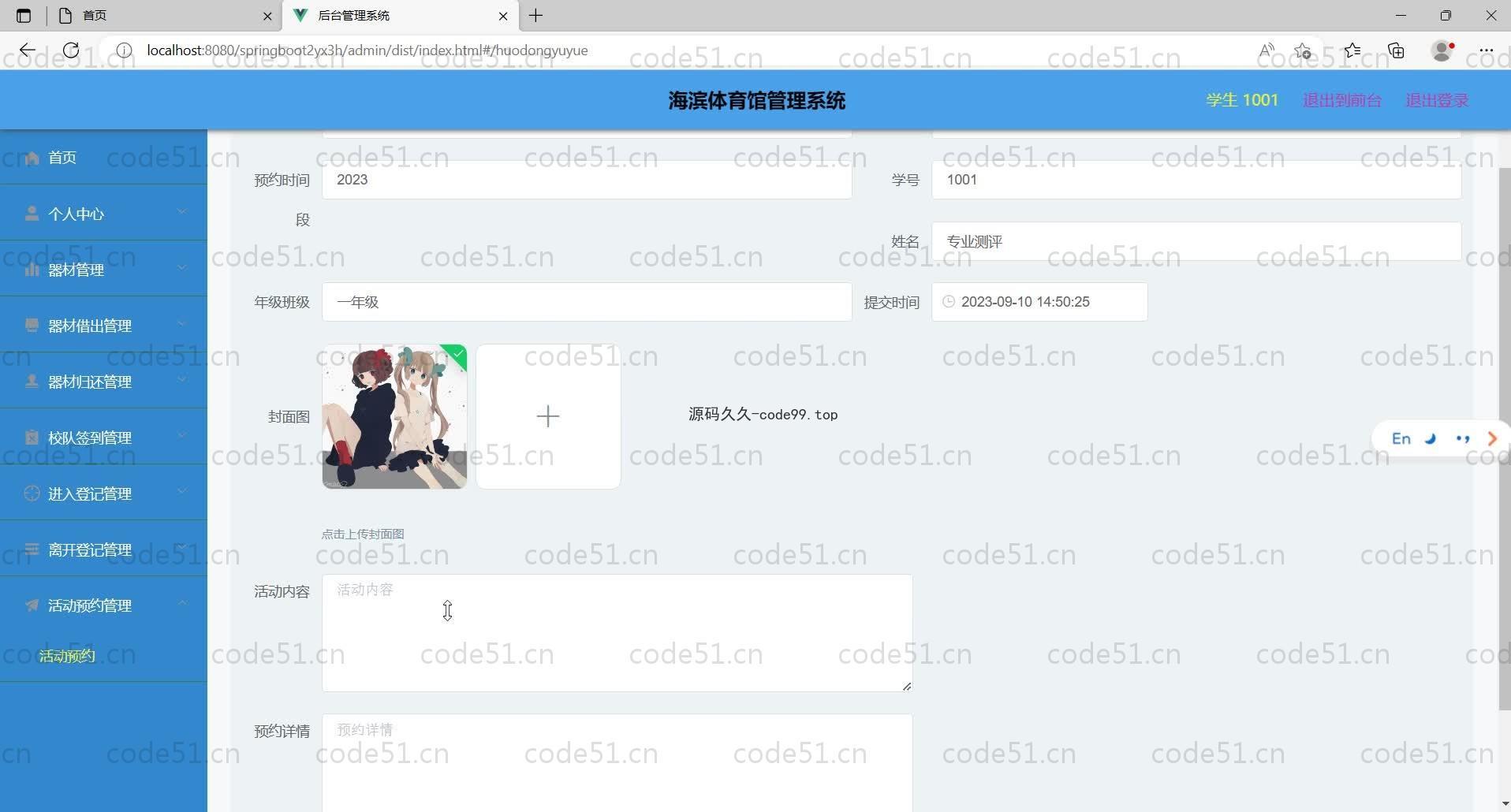Image resolution: width=1511 pixels, height=812 pixels.
Task: Click the clock icon in 提交时间 field
Action: (x=949, y=302)
